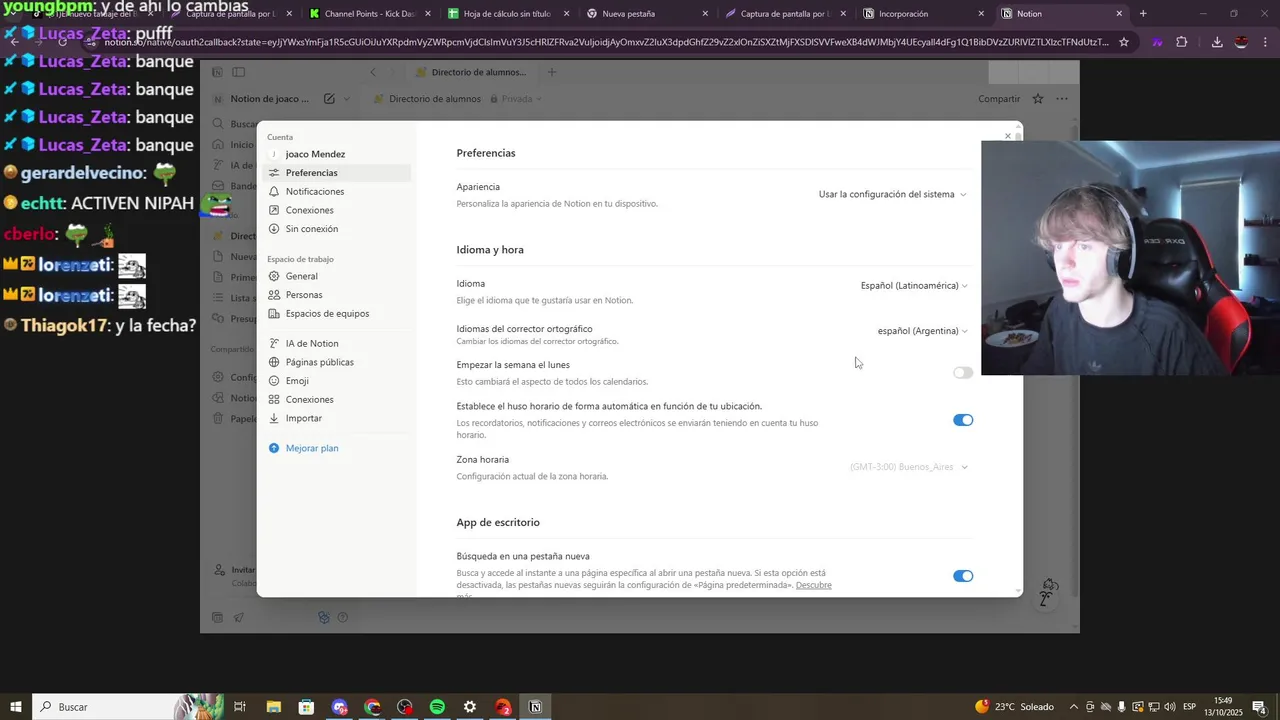Viewport: 1280px width, 720px height.
Task: Open Notificaciones settings section
Action: point(336,191)
